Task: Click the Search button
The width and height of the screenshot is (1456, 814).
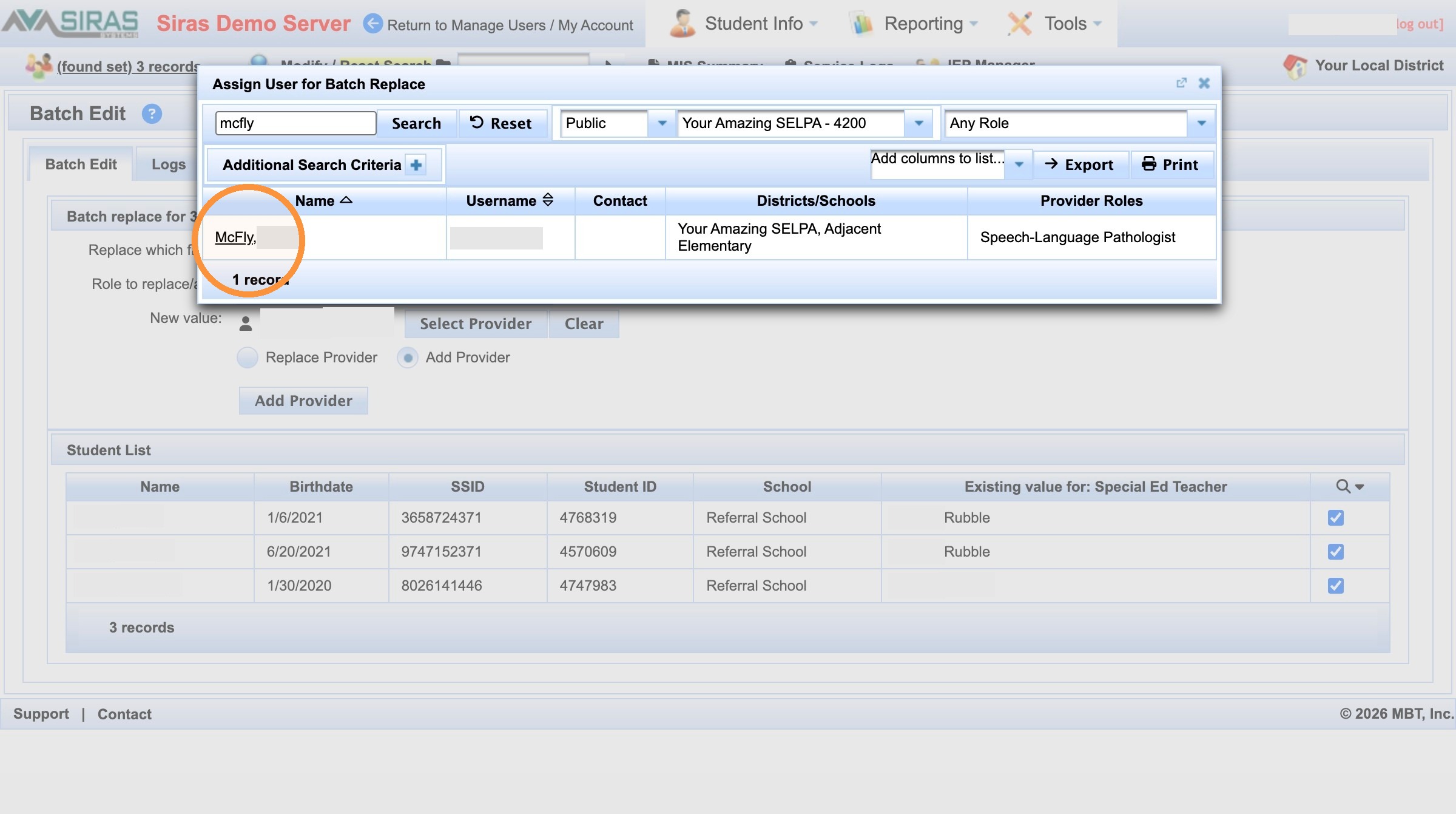Action: click(416, 123)
